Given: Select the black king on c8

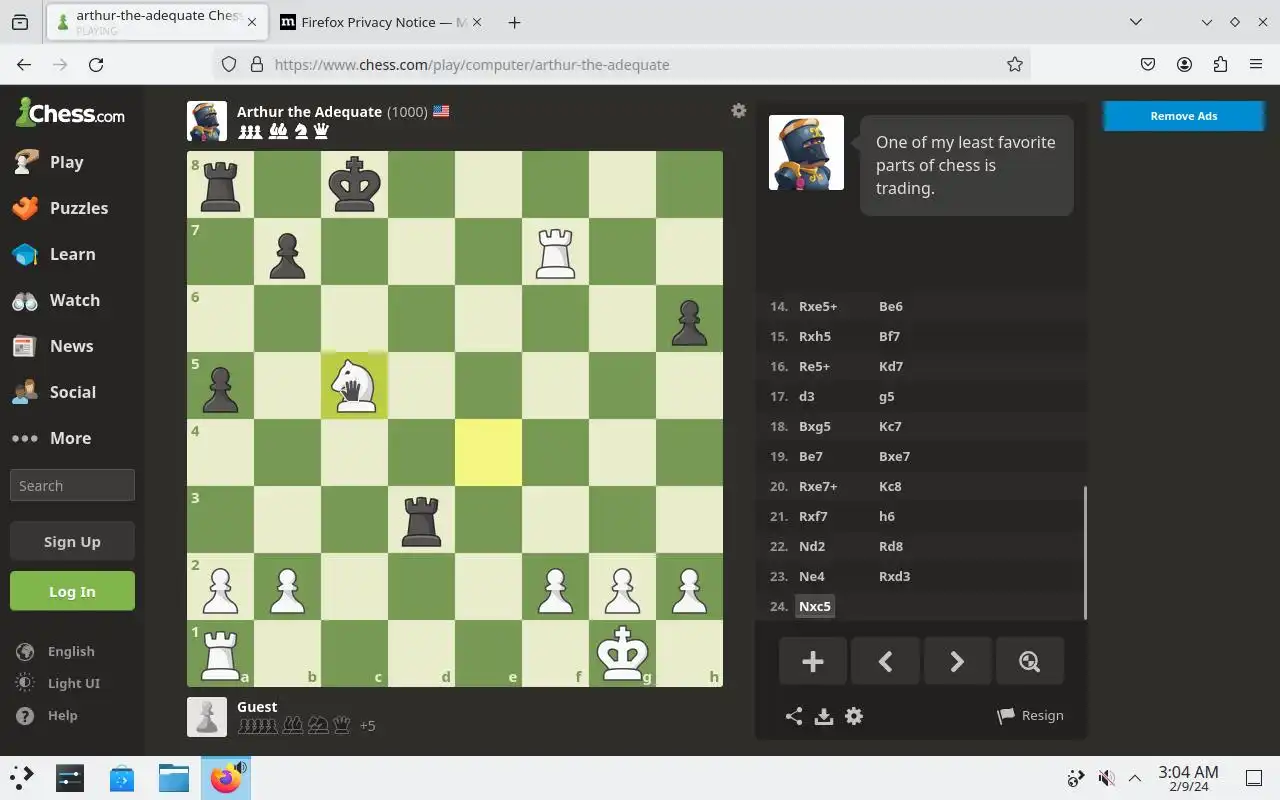Looking at the screenshot, I should (x=354, y=184).
